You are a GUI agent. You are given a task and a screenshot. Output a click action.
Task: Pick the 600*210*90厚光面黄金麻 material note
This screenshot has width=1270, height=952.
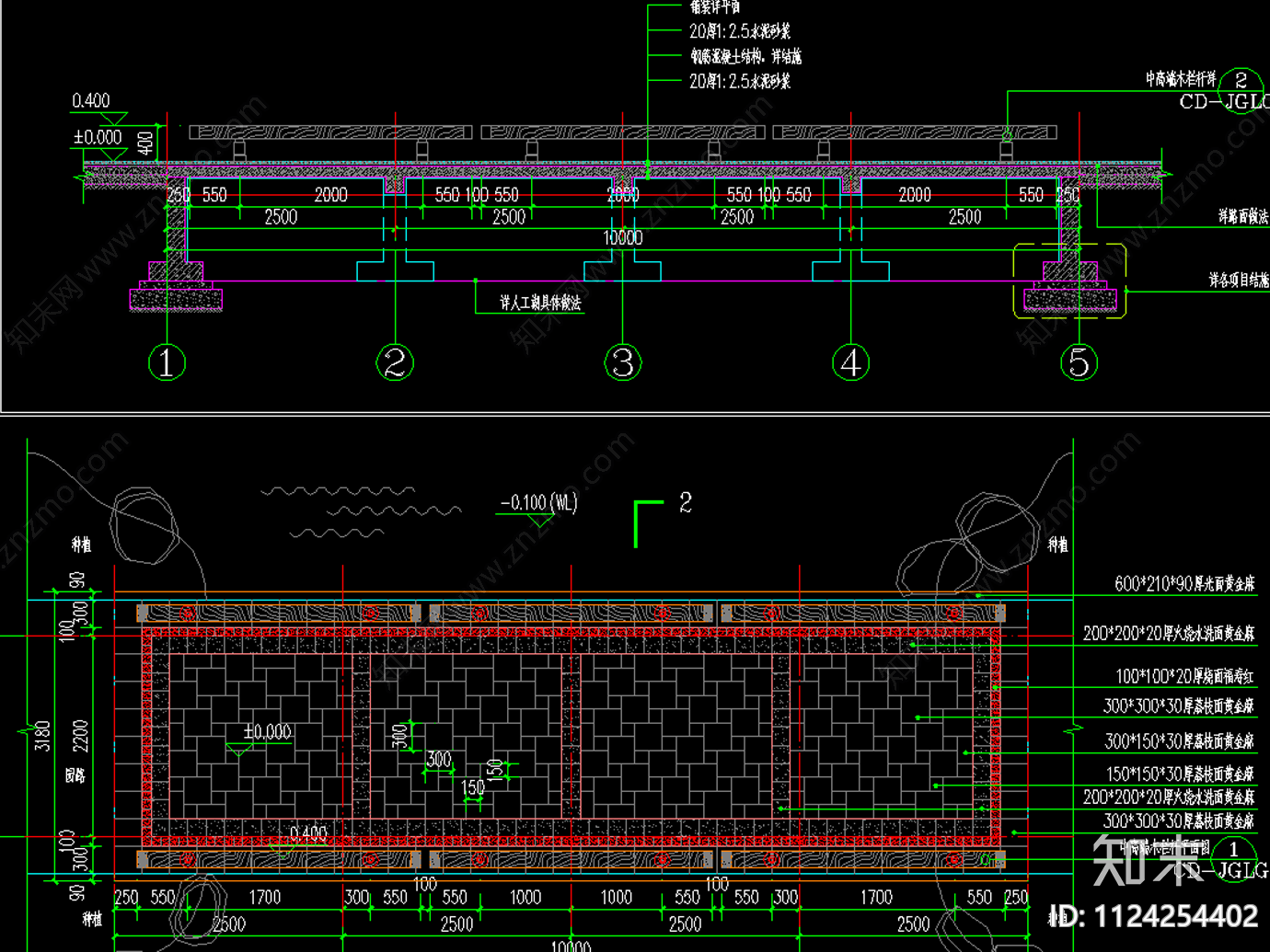pos(1184,584)
